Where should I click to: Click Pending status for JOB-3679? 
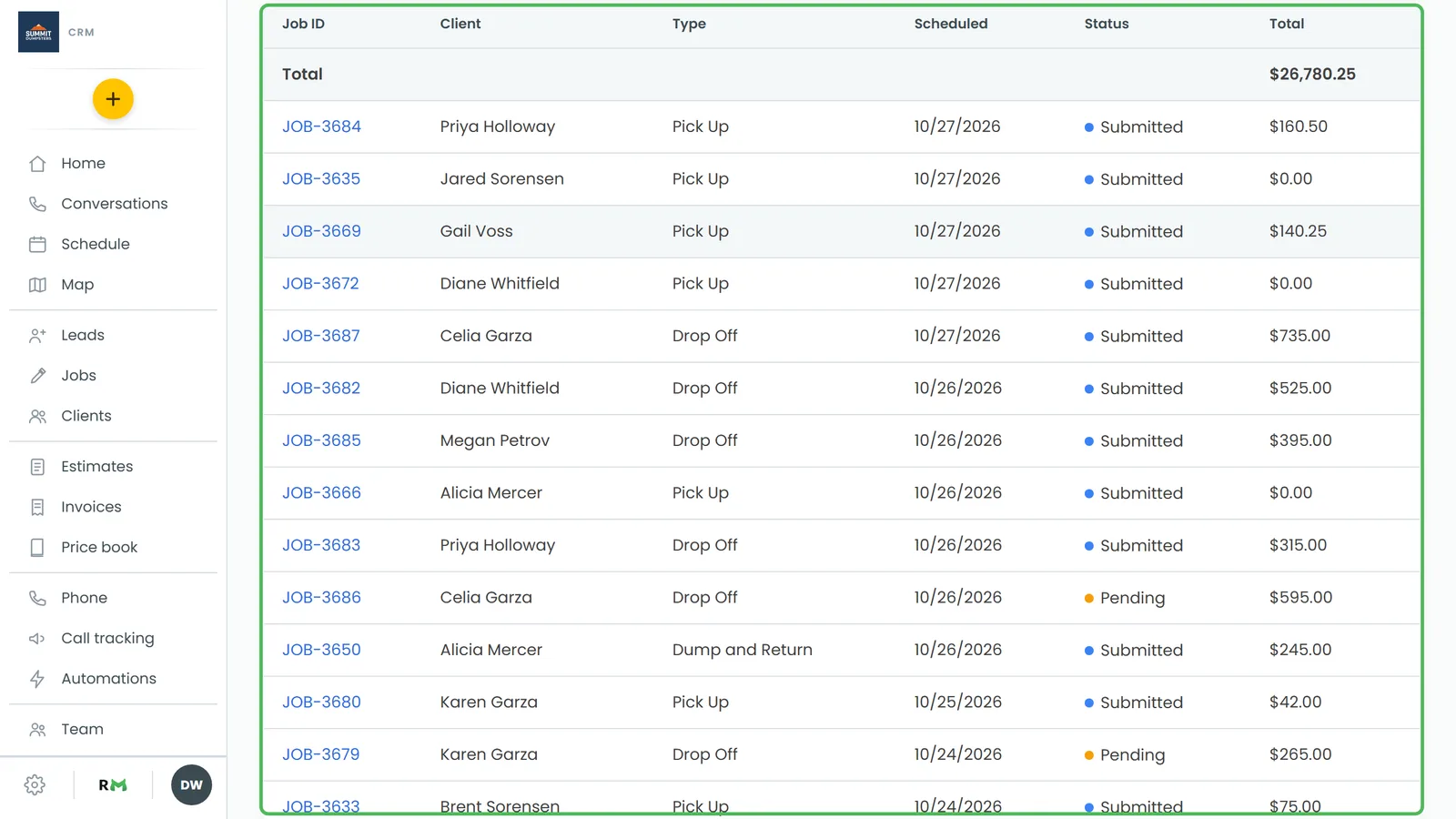tap(1125, 754)
